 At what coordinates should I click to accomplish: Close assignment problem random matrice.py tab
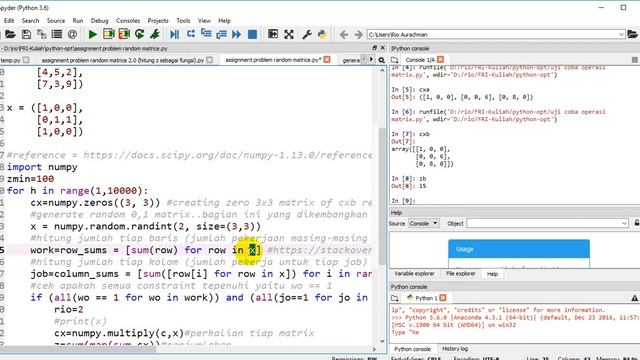pyautogui.click(x=327, y=60)
